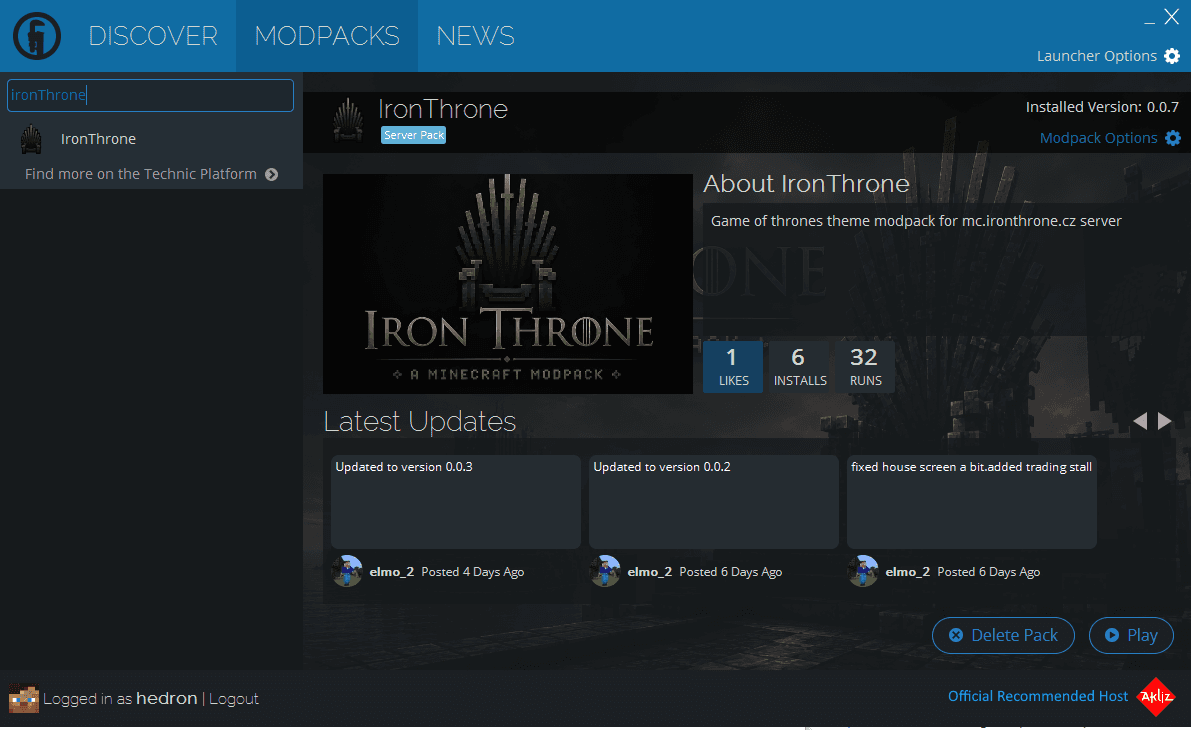
Task: Click the 'About IronThrone' heading
Action: [x=806, y=184]
